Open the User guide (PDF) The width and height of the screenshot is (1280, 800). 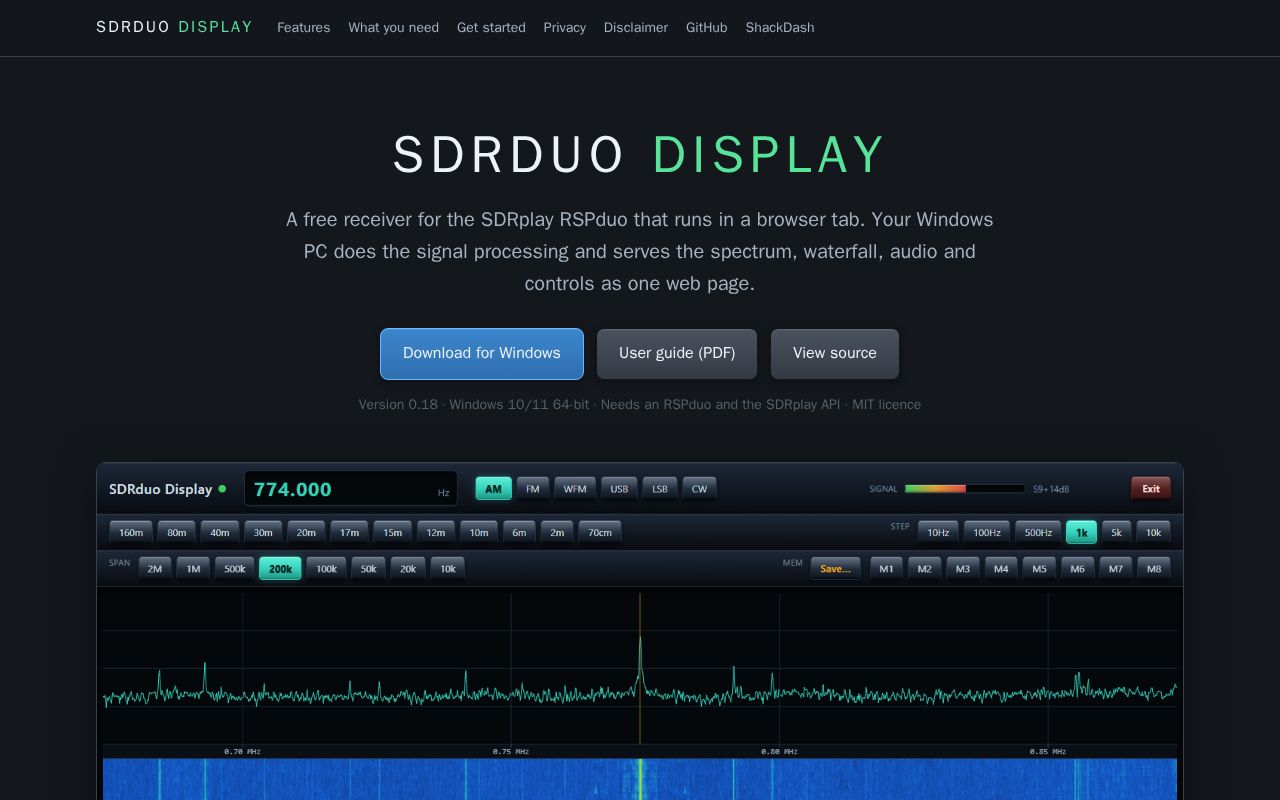point(677,354)
